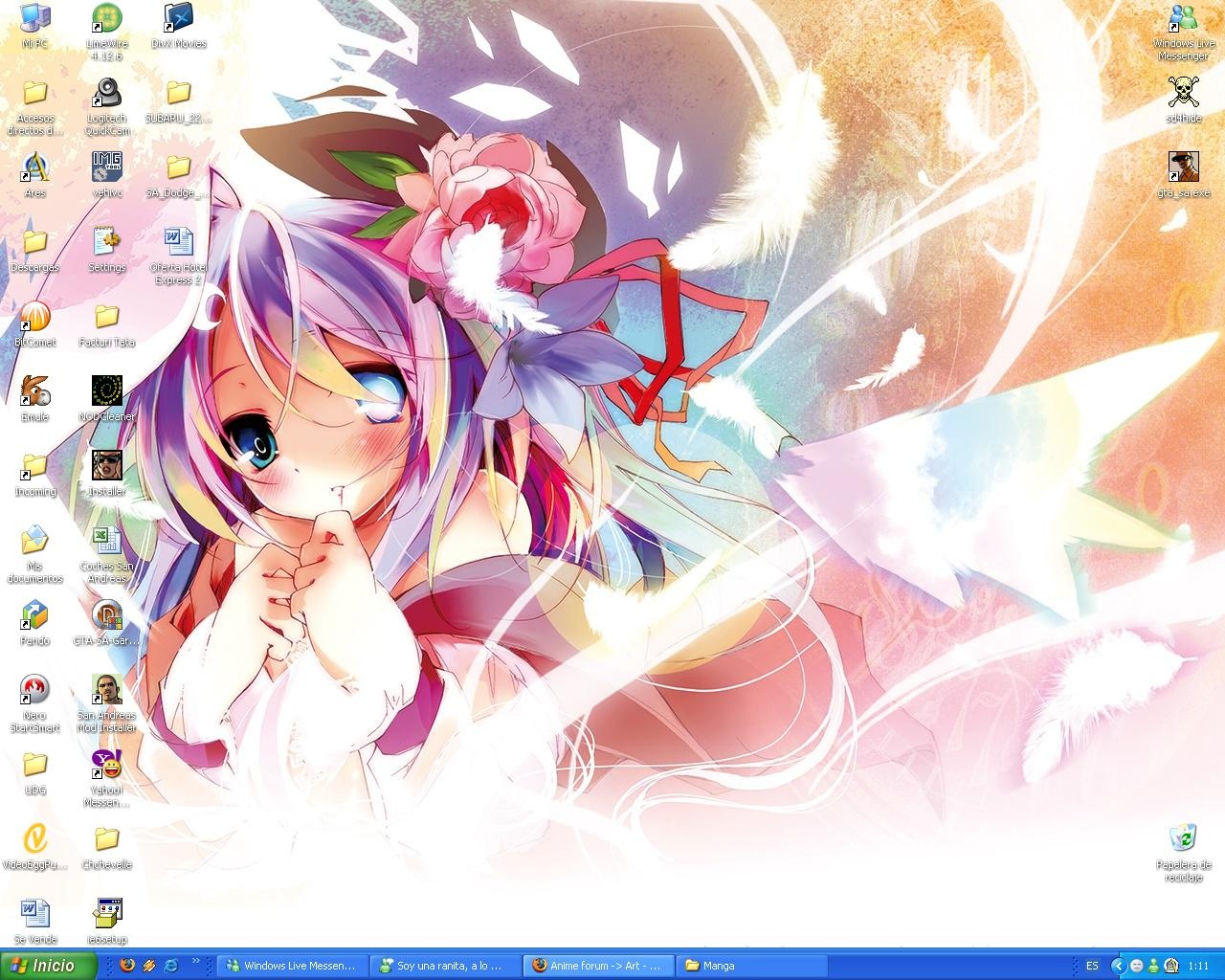
Task: Launch San Andreas Mod Installer shortcut
Action: pyautogui.click(x=106, y=705)
